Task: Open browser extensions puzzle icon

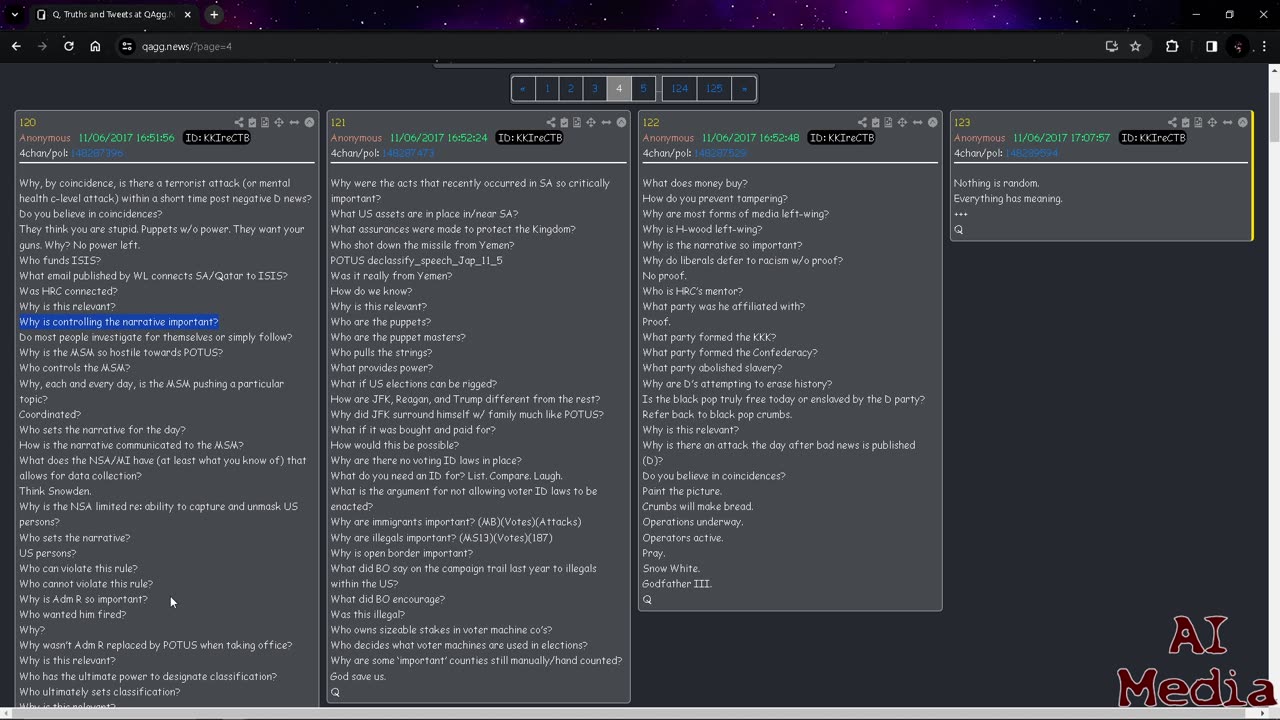Action: pyautogui.click(x=1172, y=46)
